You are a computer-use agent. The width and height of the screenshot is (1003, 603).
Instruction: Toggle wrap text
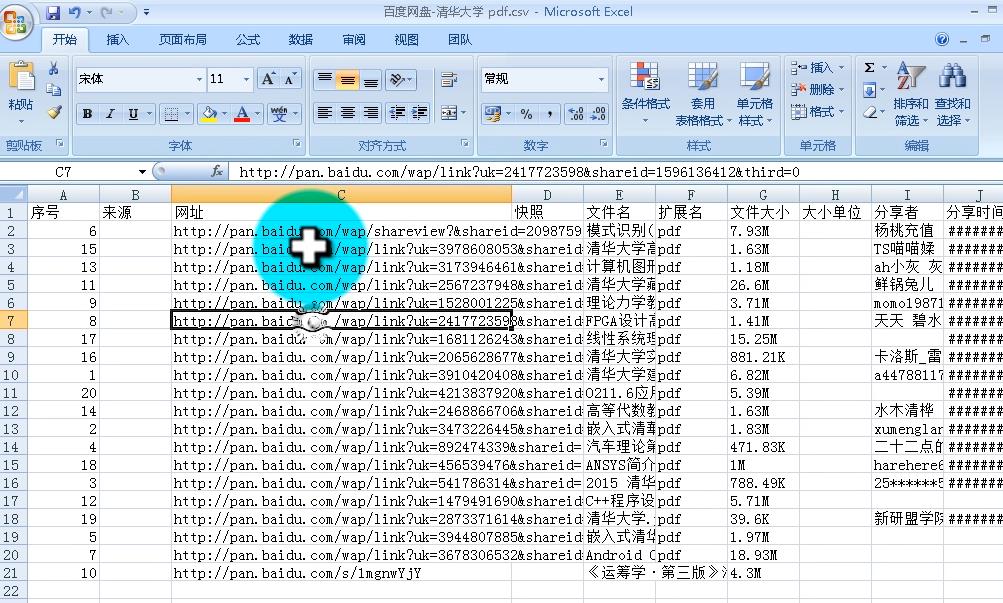tap(449, 79)
